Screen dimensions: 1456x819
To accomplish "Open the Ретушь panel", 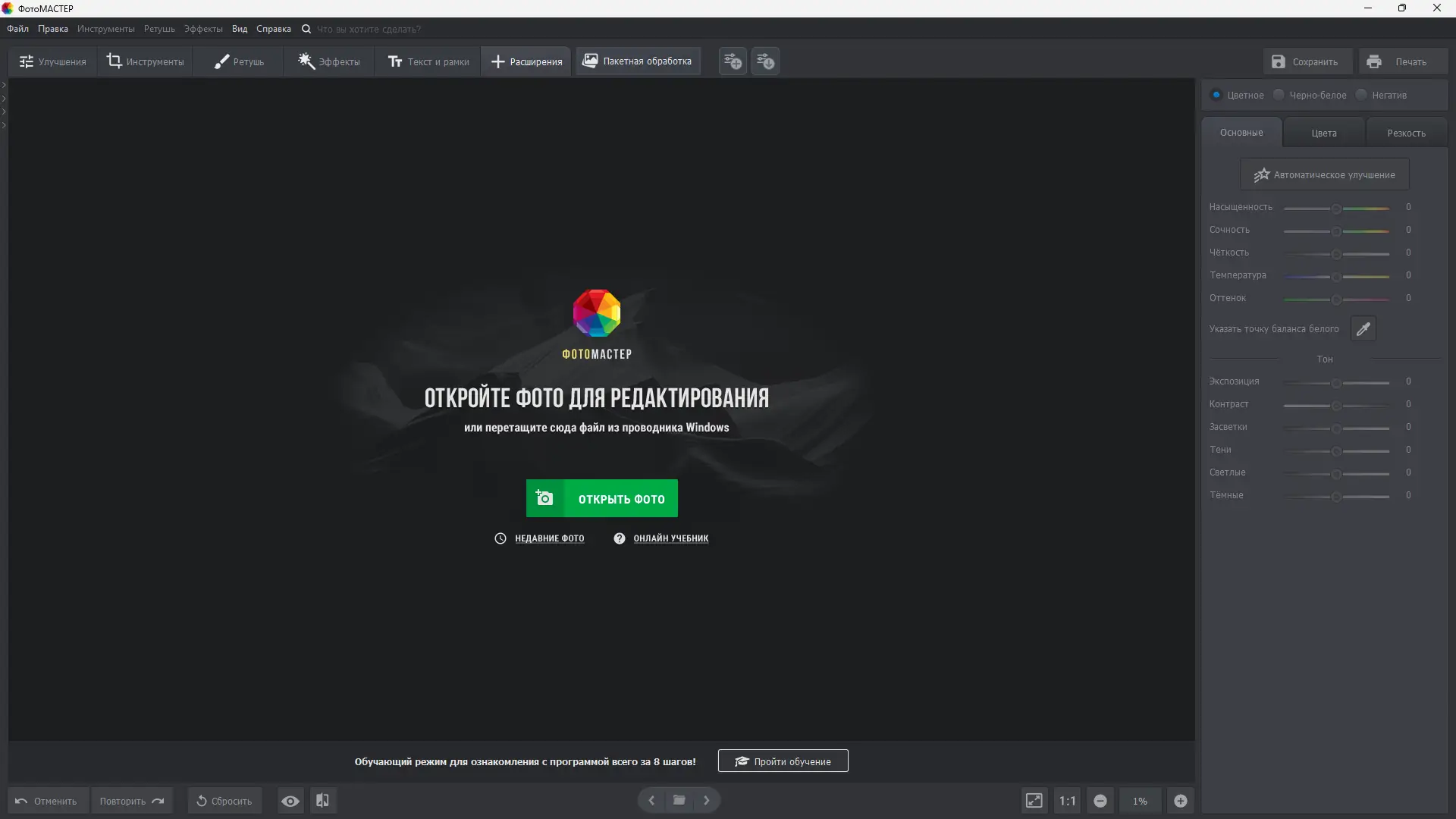I will click(237, 61).
